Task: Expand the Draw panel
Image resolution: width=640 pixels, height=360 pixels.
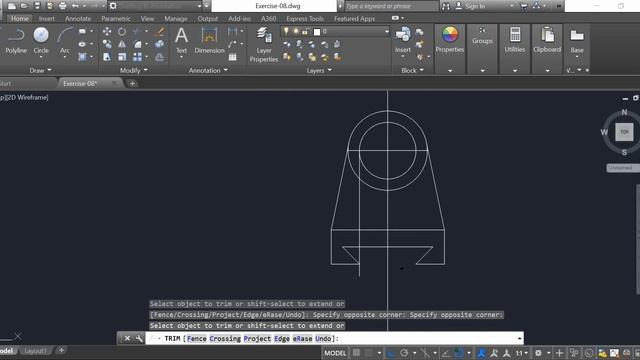Action: (x=40, y=70)
